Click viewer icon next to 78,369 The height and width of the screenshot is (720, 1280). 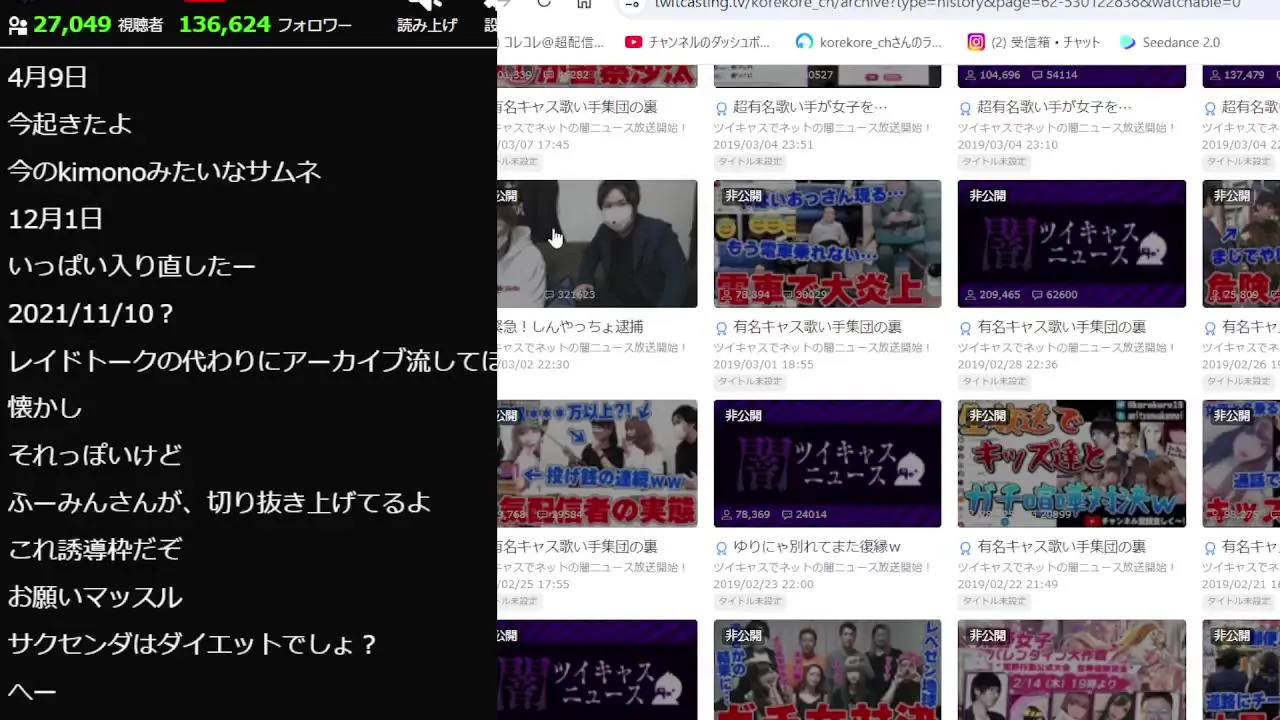point(727,515)
